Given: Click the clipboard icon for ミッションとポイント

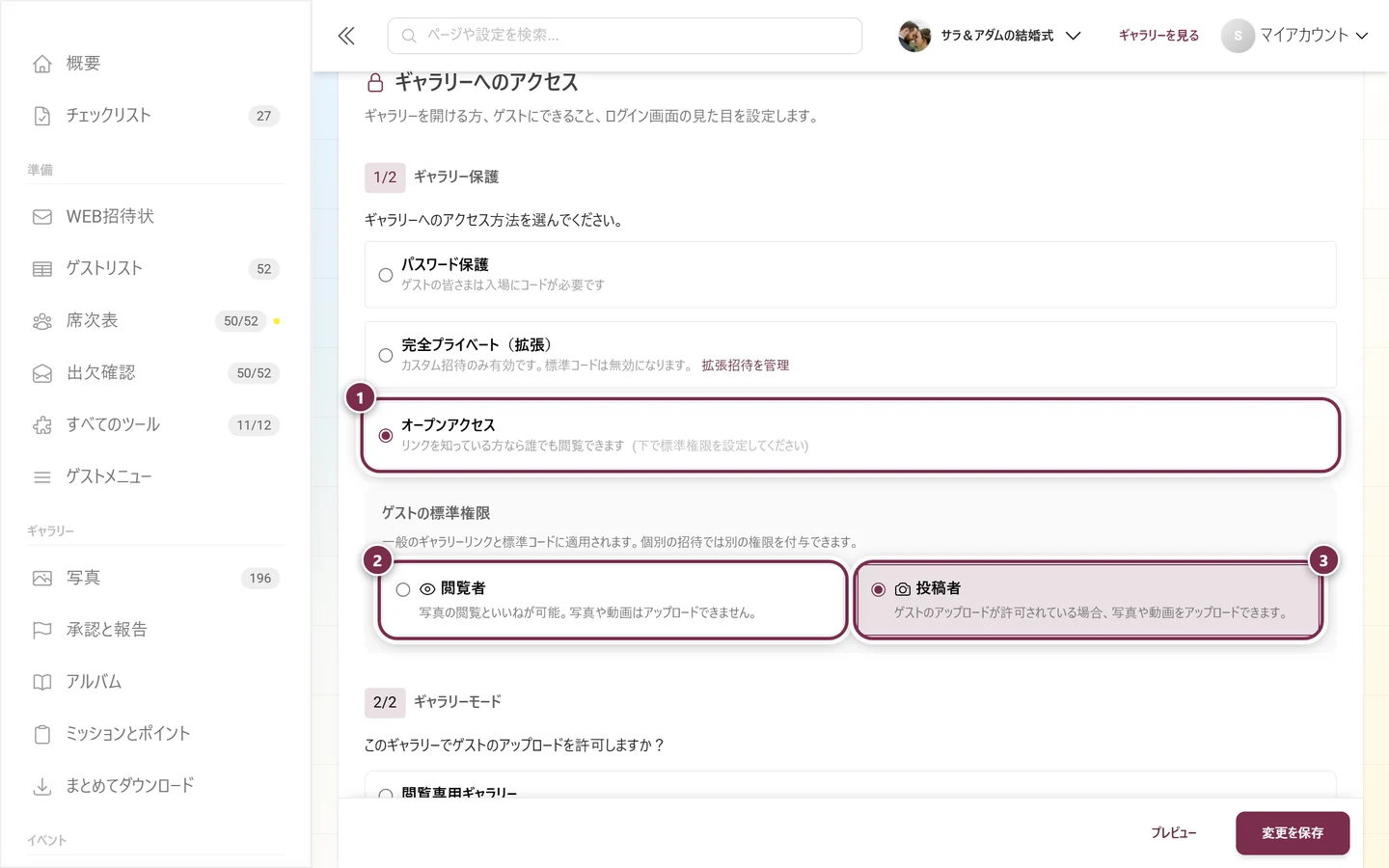Looking at the screenshot, I should (x=42, y=735).
